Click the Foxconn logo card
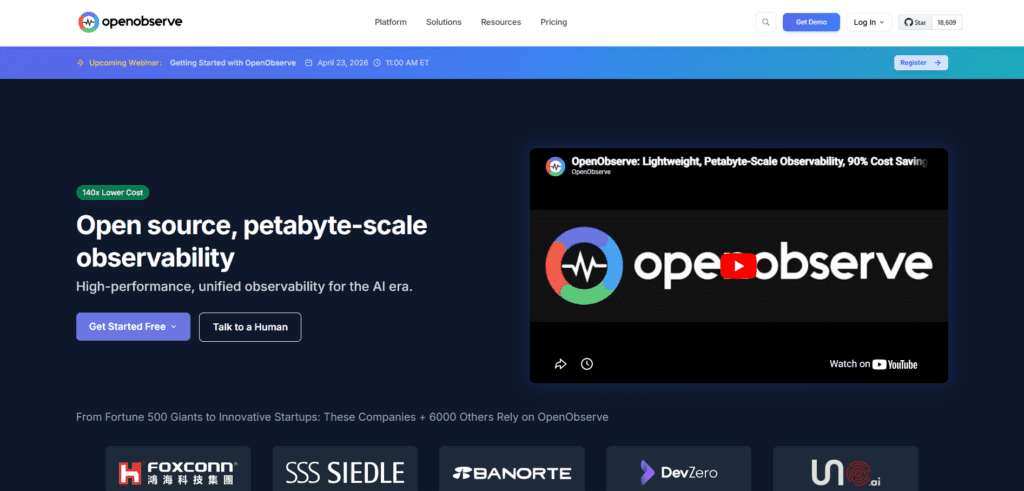1024x491 pixels. point(178,469)
